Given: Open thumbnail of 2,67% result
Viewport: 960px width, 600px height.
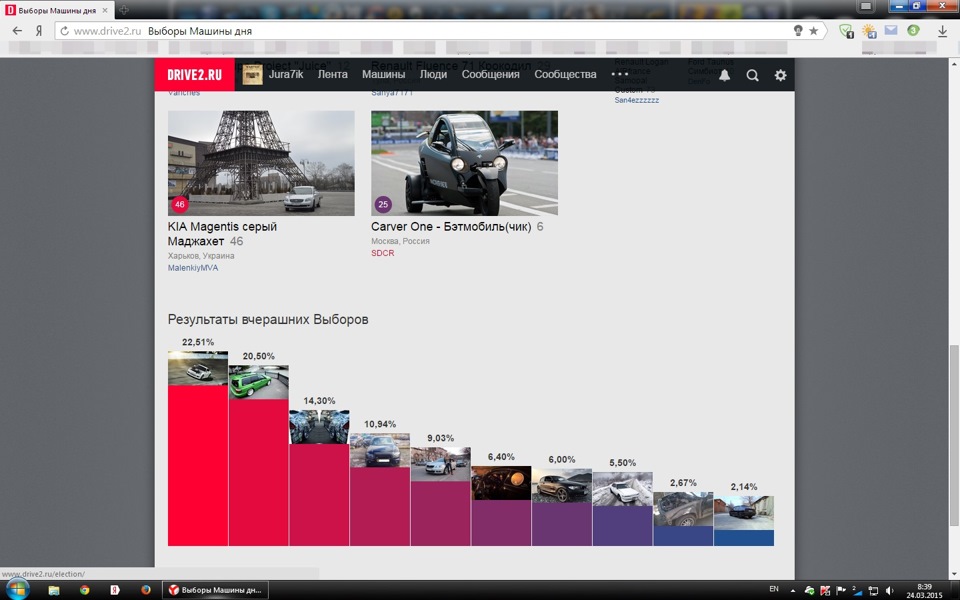Looking at the screenshot, I should coord(683,509).
